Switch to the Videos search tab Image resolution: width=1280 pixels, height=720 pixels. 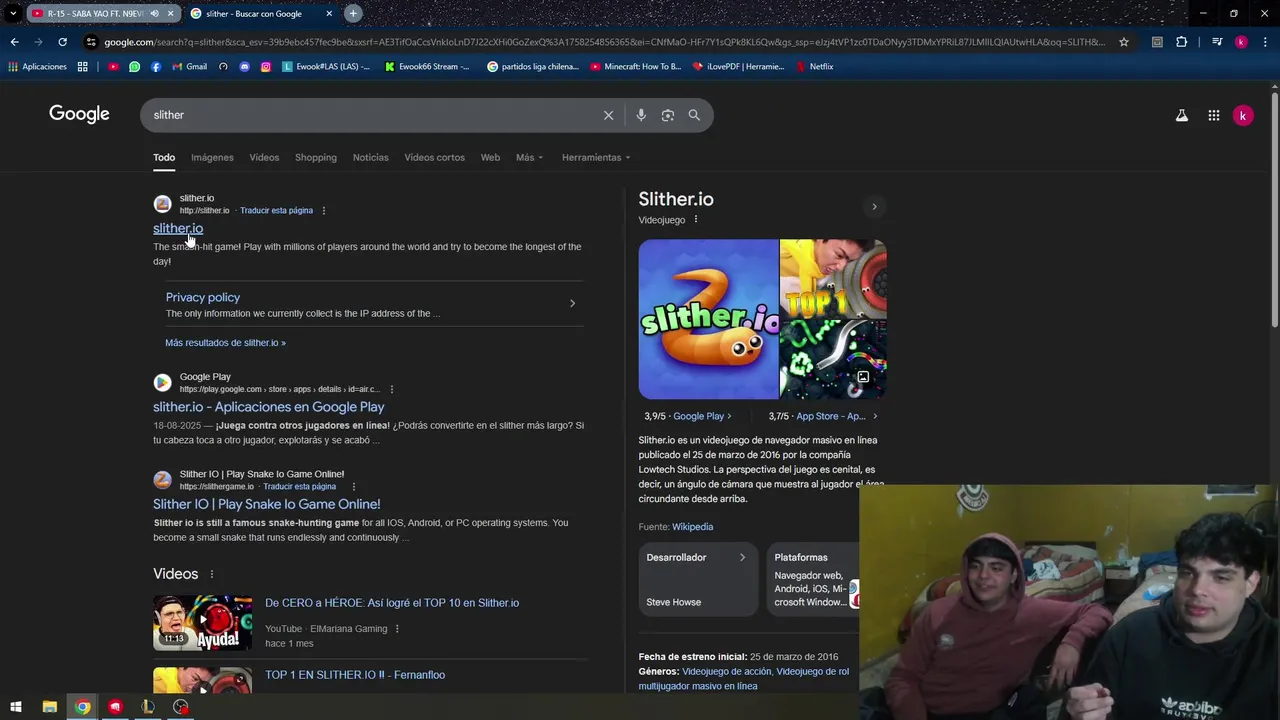(264, 157)
